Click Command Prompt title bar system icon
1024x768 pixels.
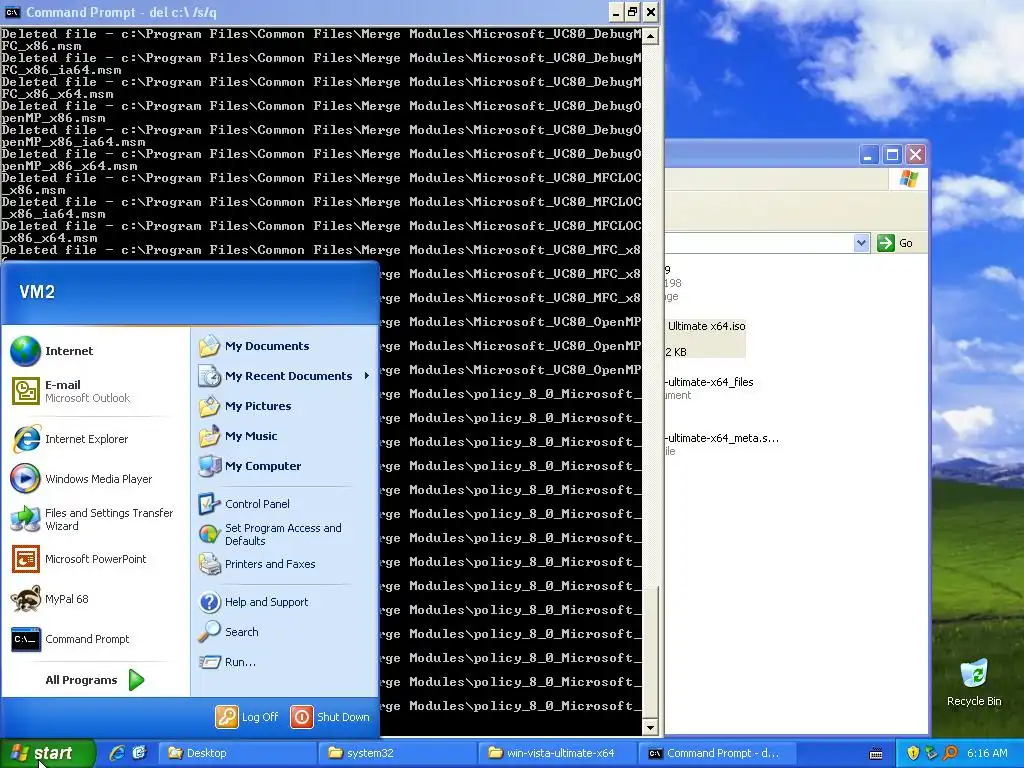(x=12, y=12)
